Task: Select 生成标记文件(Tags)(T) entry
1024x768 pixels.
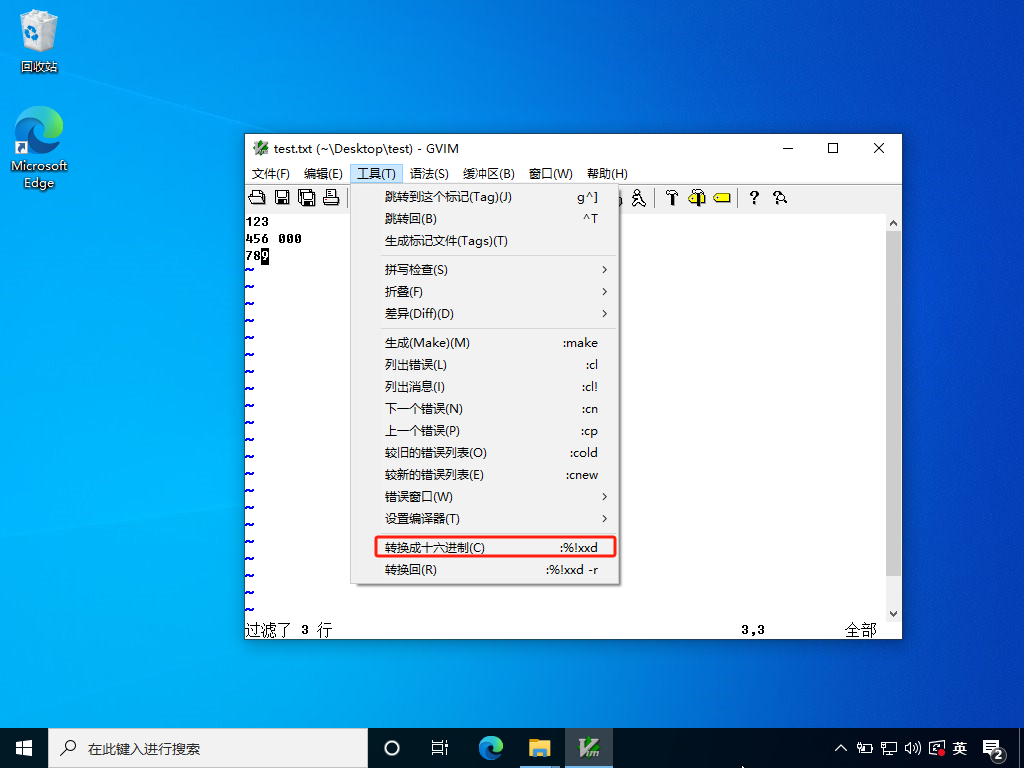Action: (x=485, y=241)
